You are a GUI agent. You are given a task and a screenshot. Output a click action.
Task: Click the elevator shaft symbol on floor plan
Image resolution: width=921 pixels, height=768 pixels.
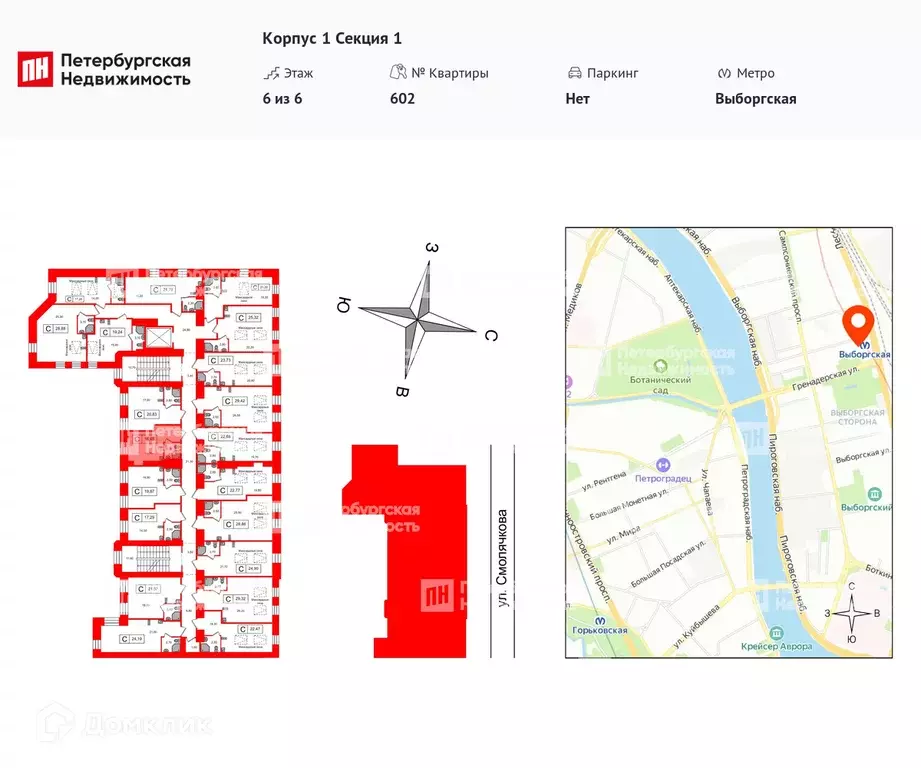coord(157,338)
